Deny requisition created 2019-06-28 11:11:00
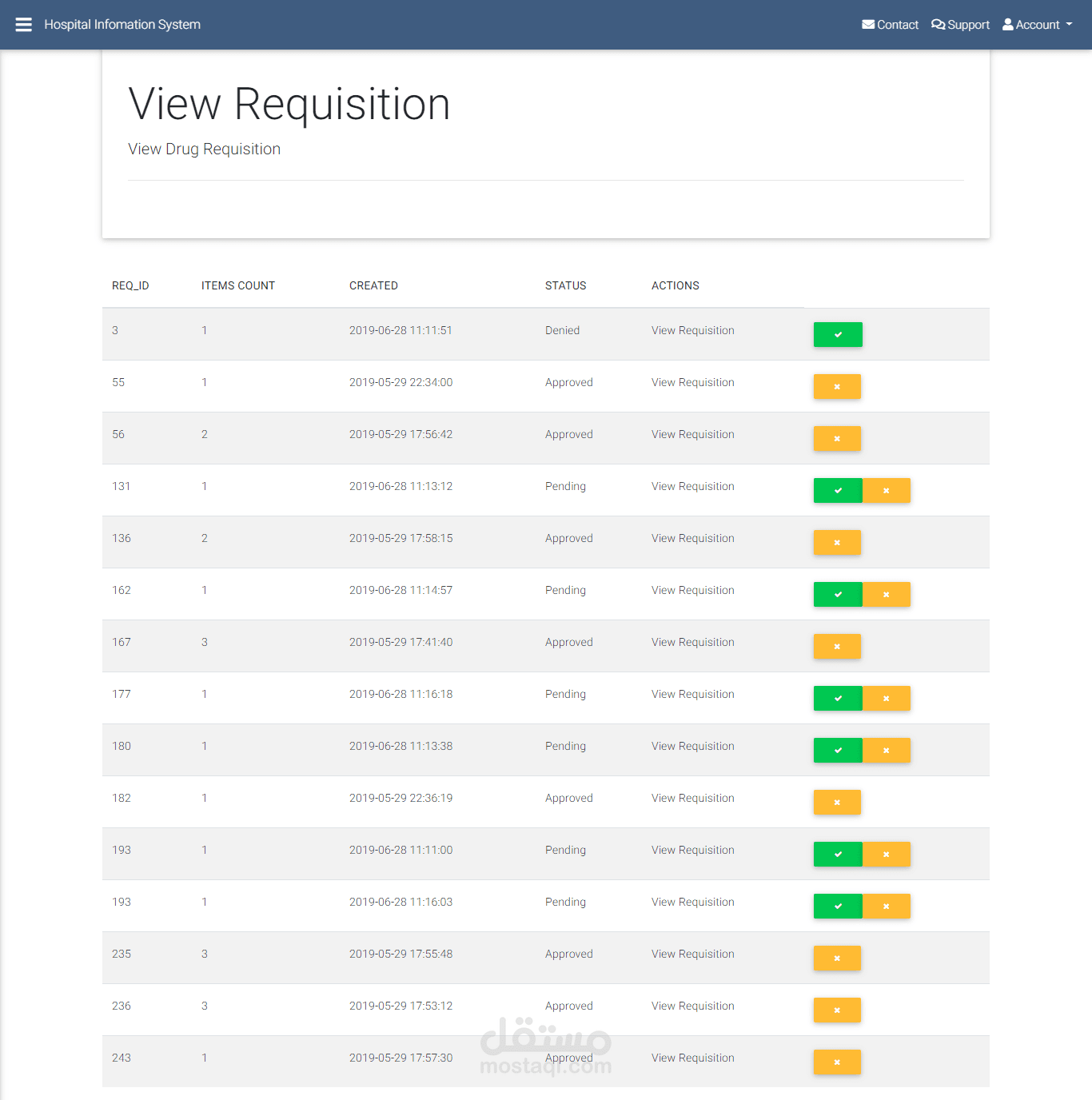 pos(886,854)
